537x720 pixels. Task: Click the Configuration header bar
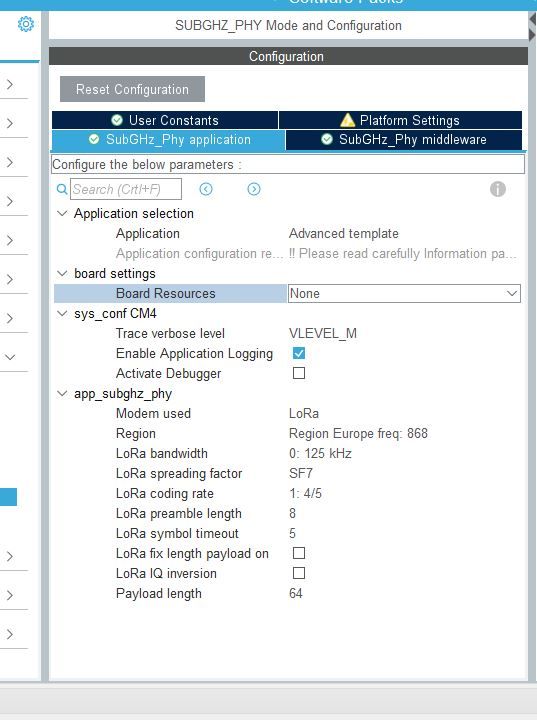pyautogui.click(x=288, y=56)
